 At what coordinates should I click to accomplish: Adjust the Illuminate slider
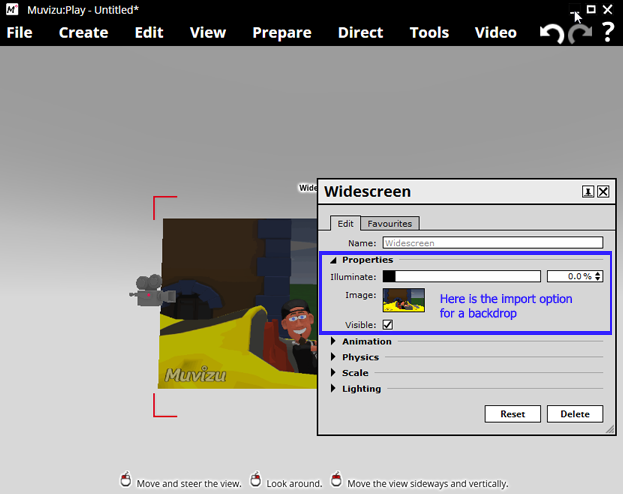click(x=461, y=276)
